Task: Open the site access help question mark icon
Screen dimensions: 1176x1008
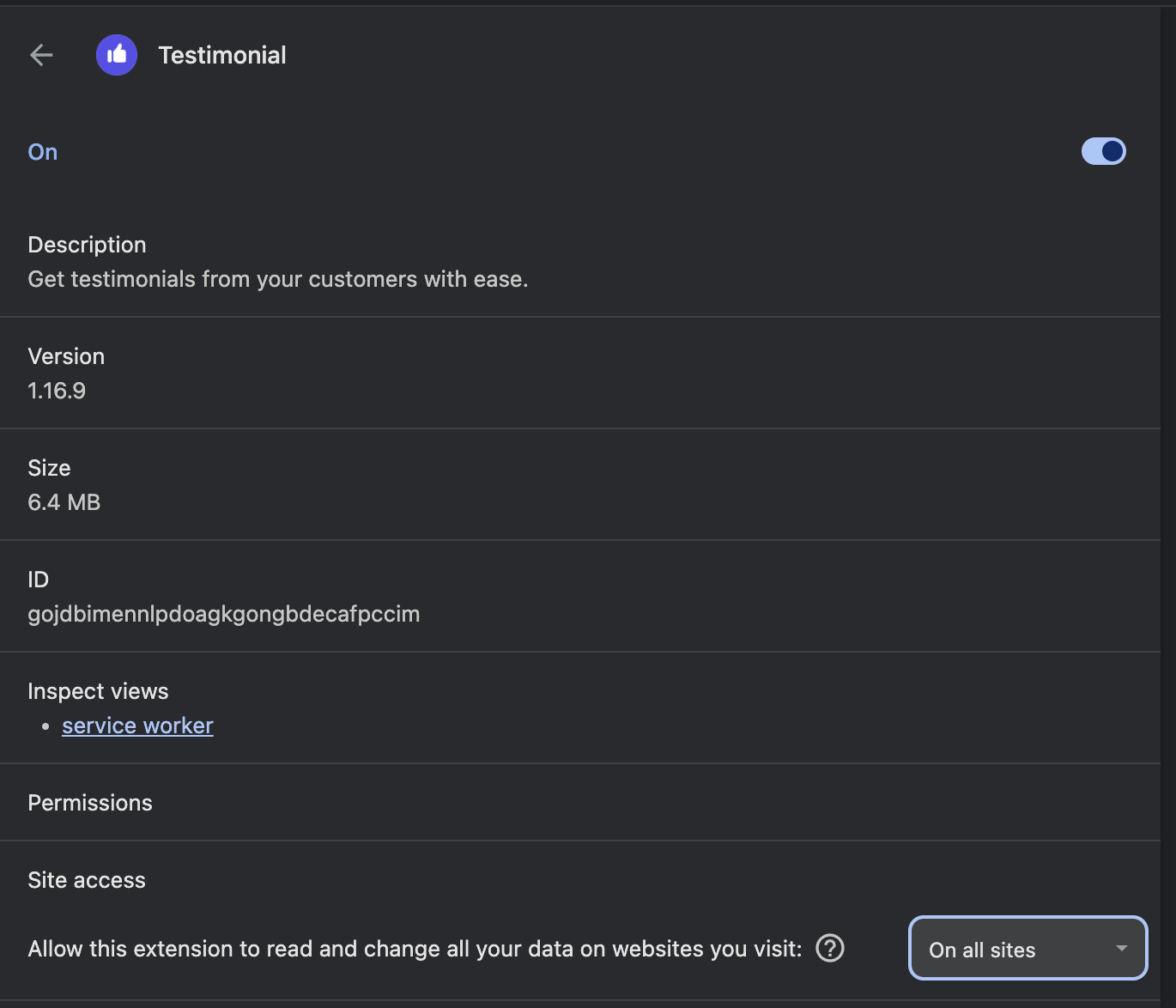Action: [830, 948]
